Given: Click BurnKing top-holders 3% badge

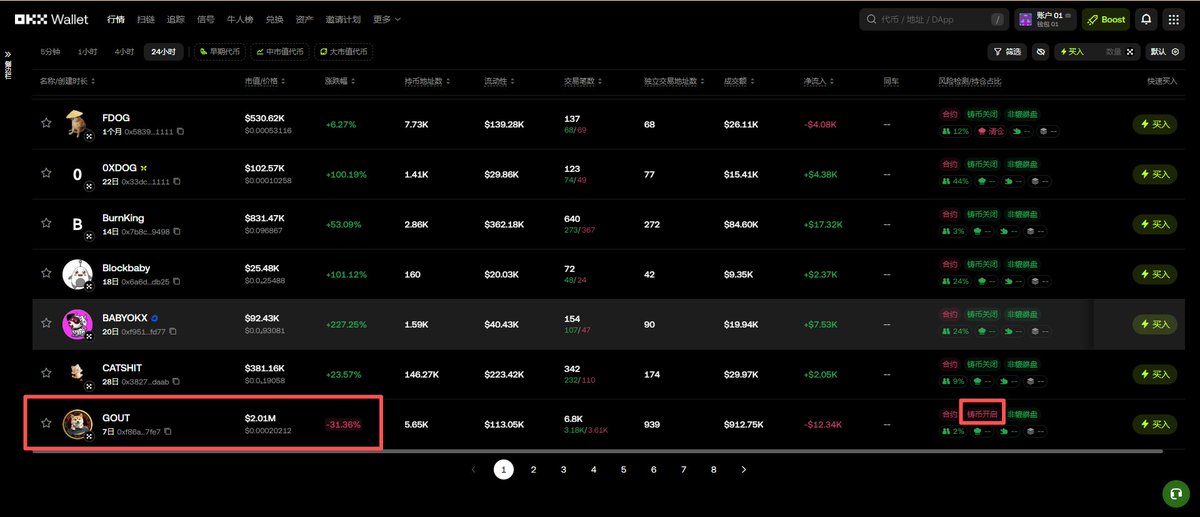Looking at the screenshot, I should tap(954, 231).
